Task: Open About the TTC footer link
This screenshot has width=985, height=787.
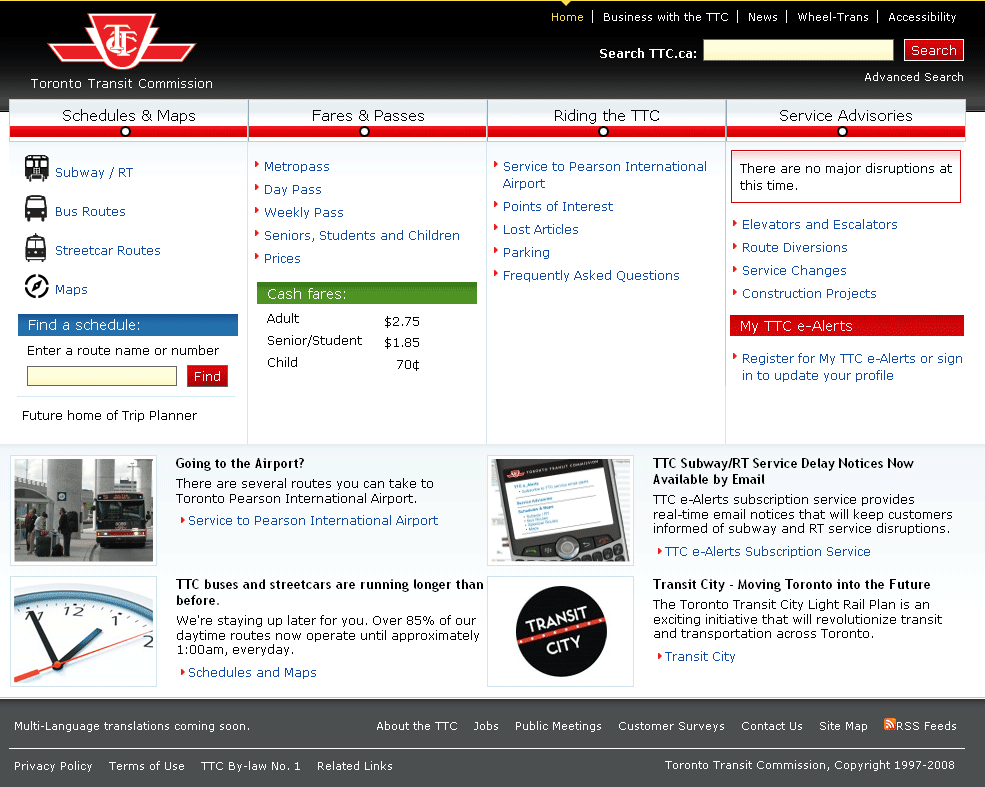Action: (416, 725)
